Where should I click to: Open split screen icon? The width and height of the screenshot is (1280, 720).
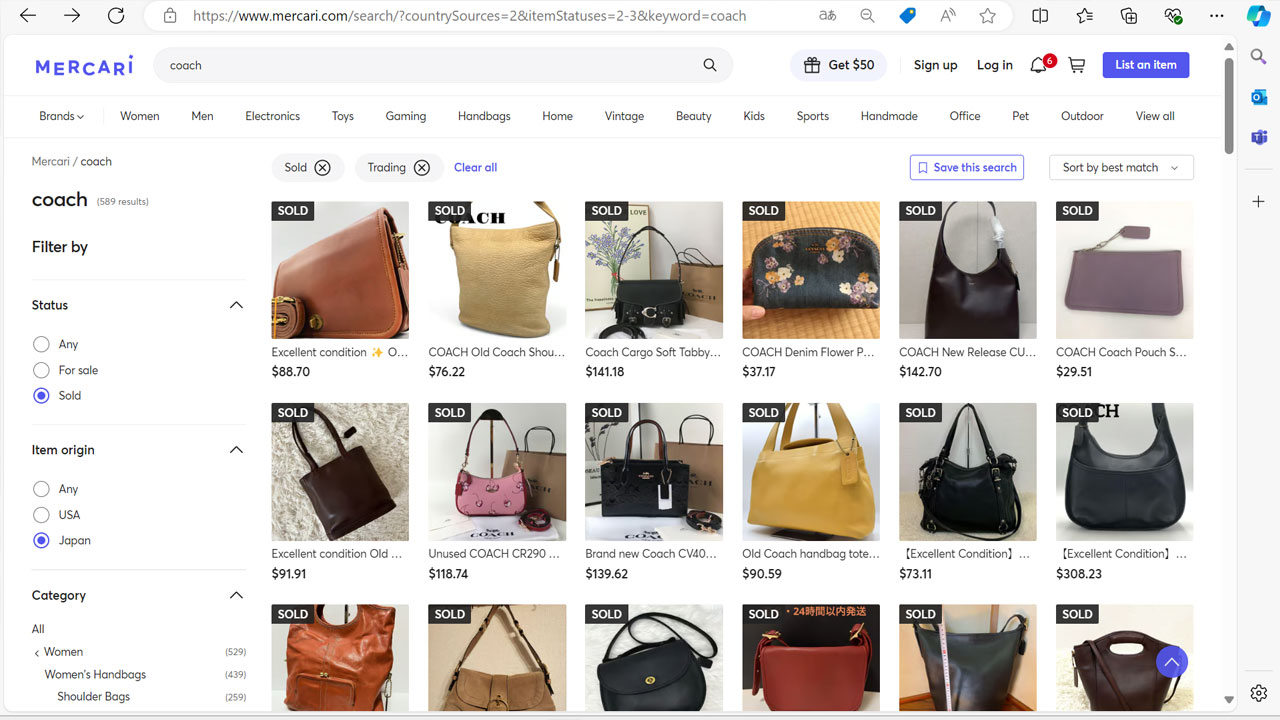coord(1040,16)
